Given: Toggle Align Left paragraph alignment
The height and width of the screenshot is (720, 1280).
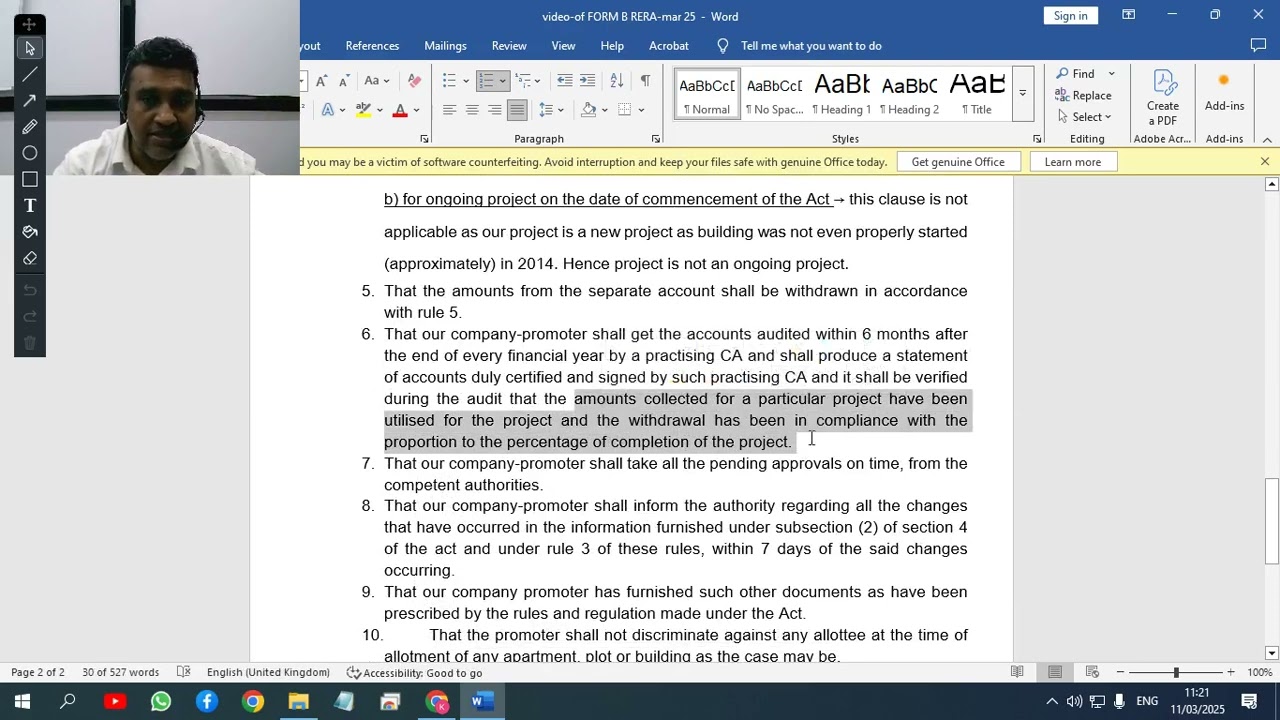Looking at the screenshot, I should click(449, 110).
